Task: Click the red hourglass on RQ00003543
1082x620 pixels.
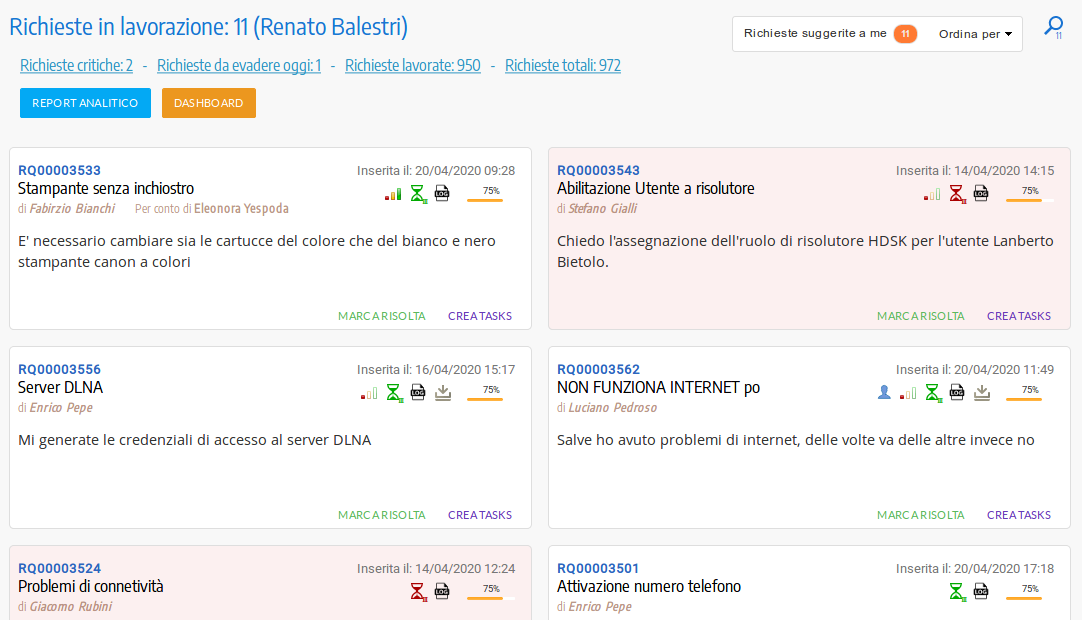Action: [957, 193]
